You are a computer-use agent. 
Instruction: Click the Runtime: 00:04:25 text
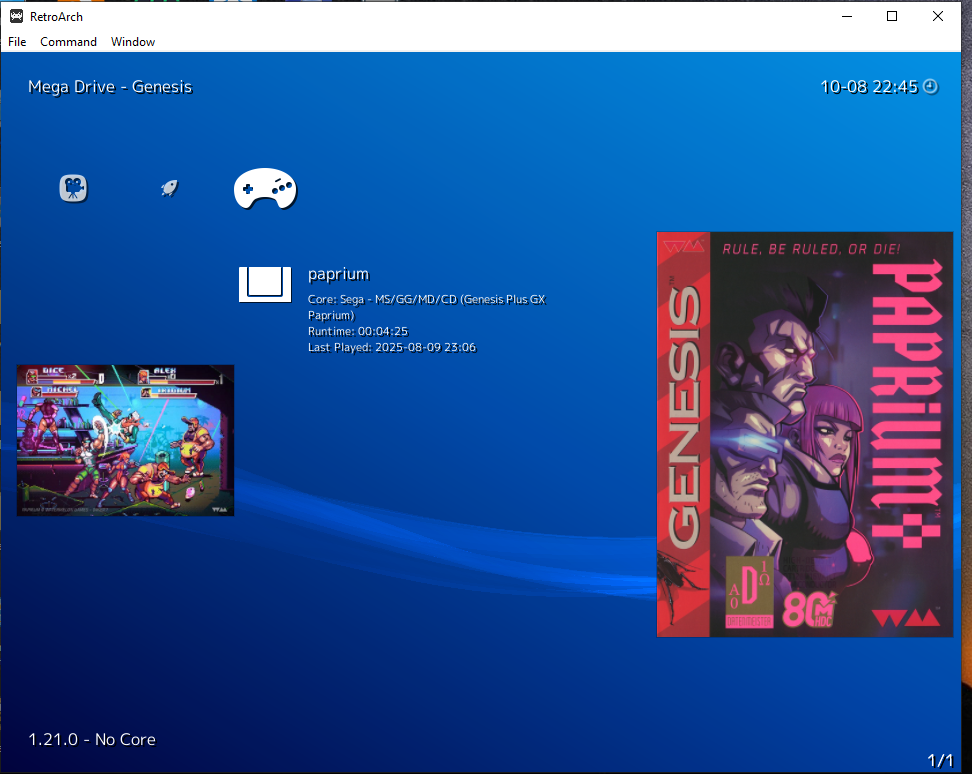pyautogui.click(x=358, y=332)
